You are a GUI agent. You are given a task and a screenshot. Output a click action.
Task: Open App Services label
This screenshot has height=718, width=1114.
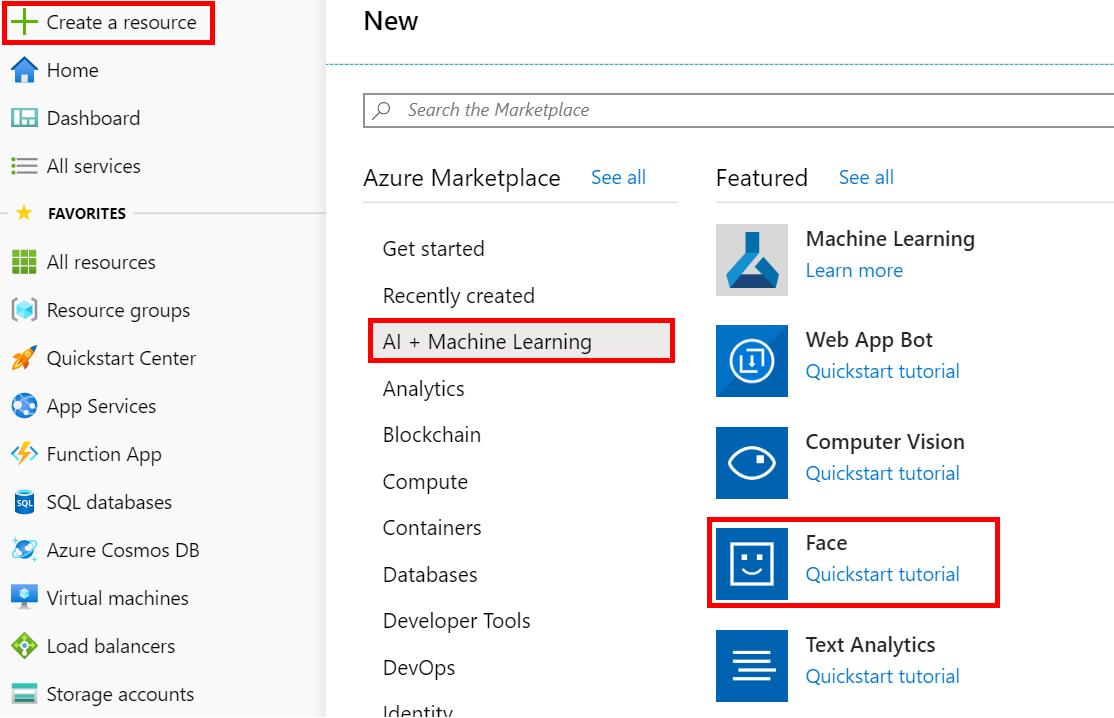(x=102, y=407)
